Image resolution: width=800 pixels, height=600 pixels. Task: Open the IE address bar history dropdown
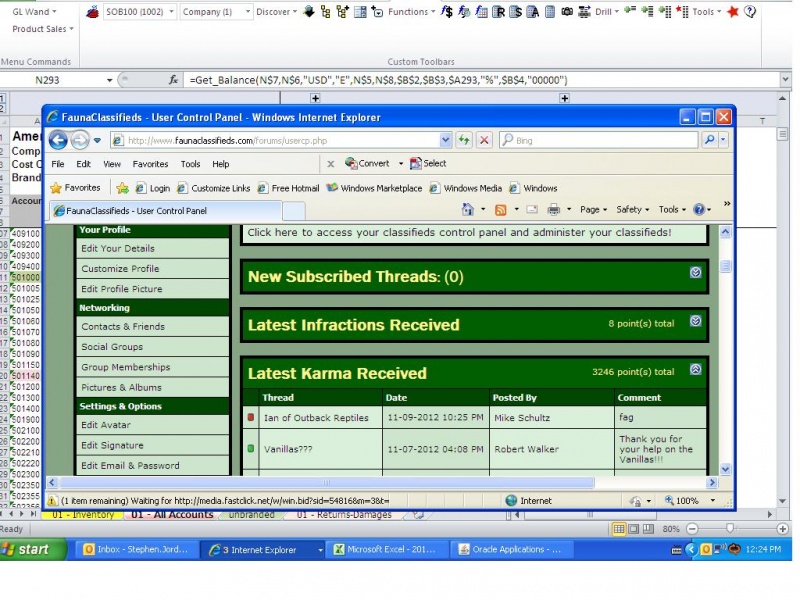[x=445, y=140]
